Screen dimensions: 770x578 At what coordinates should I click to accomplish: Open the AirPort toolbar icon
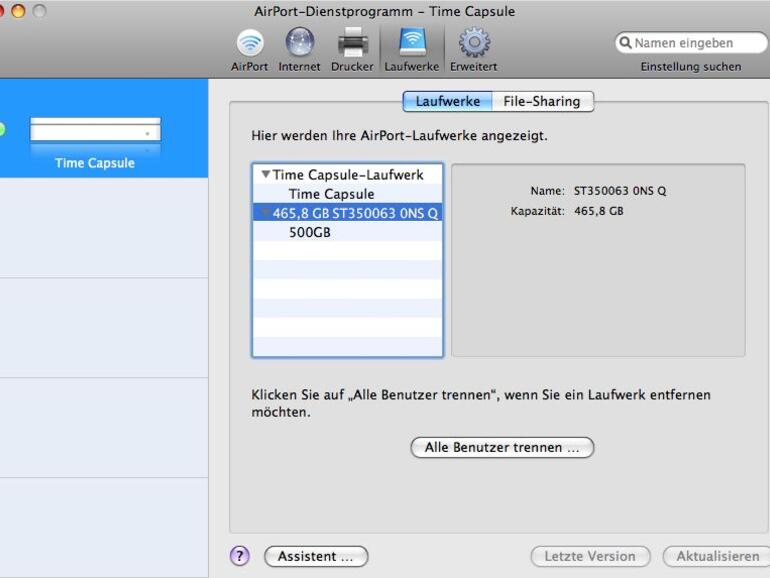249,44
